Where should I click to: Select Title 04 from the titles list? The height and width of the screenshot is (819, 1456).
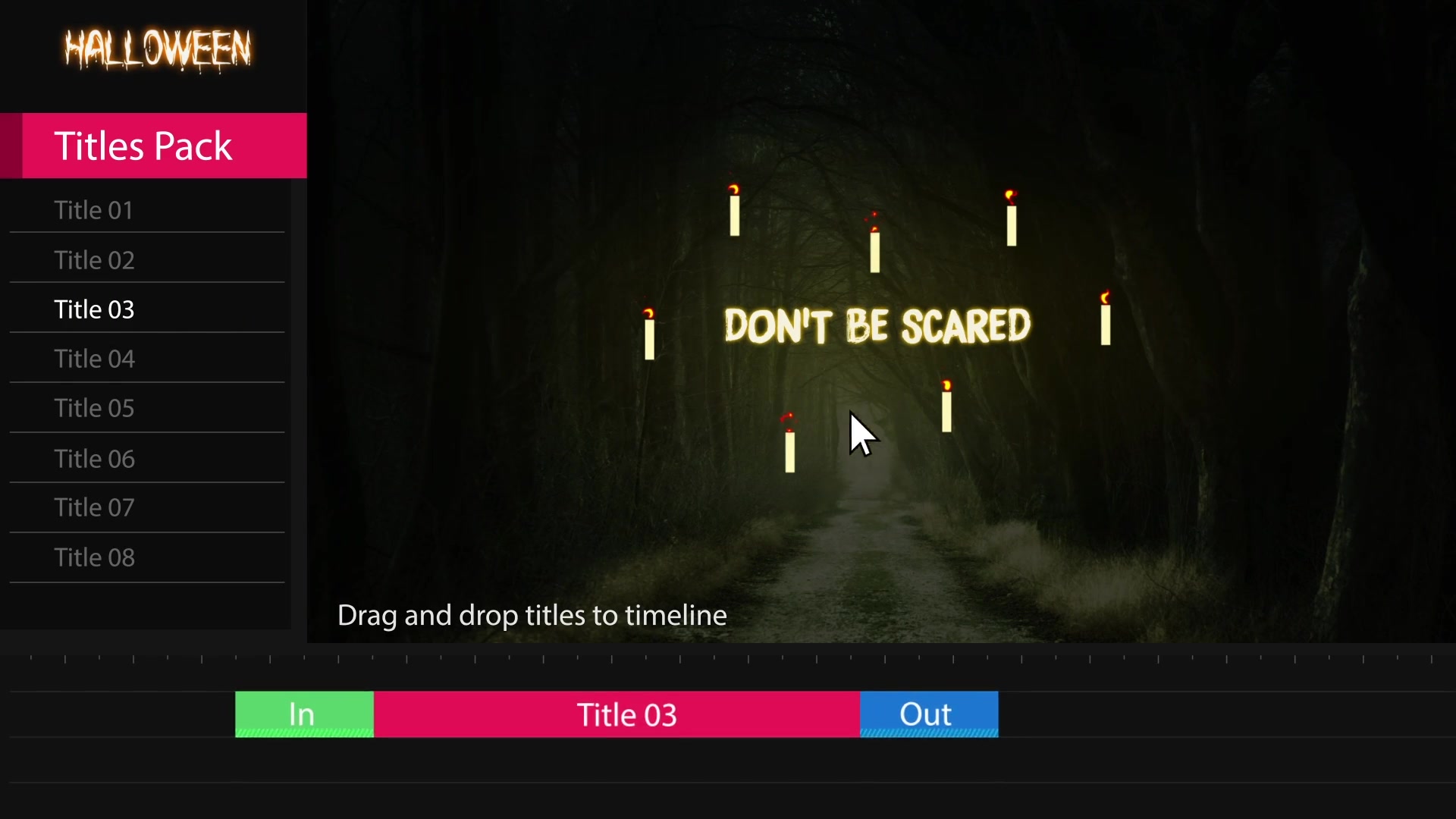point(94,358)
